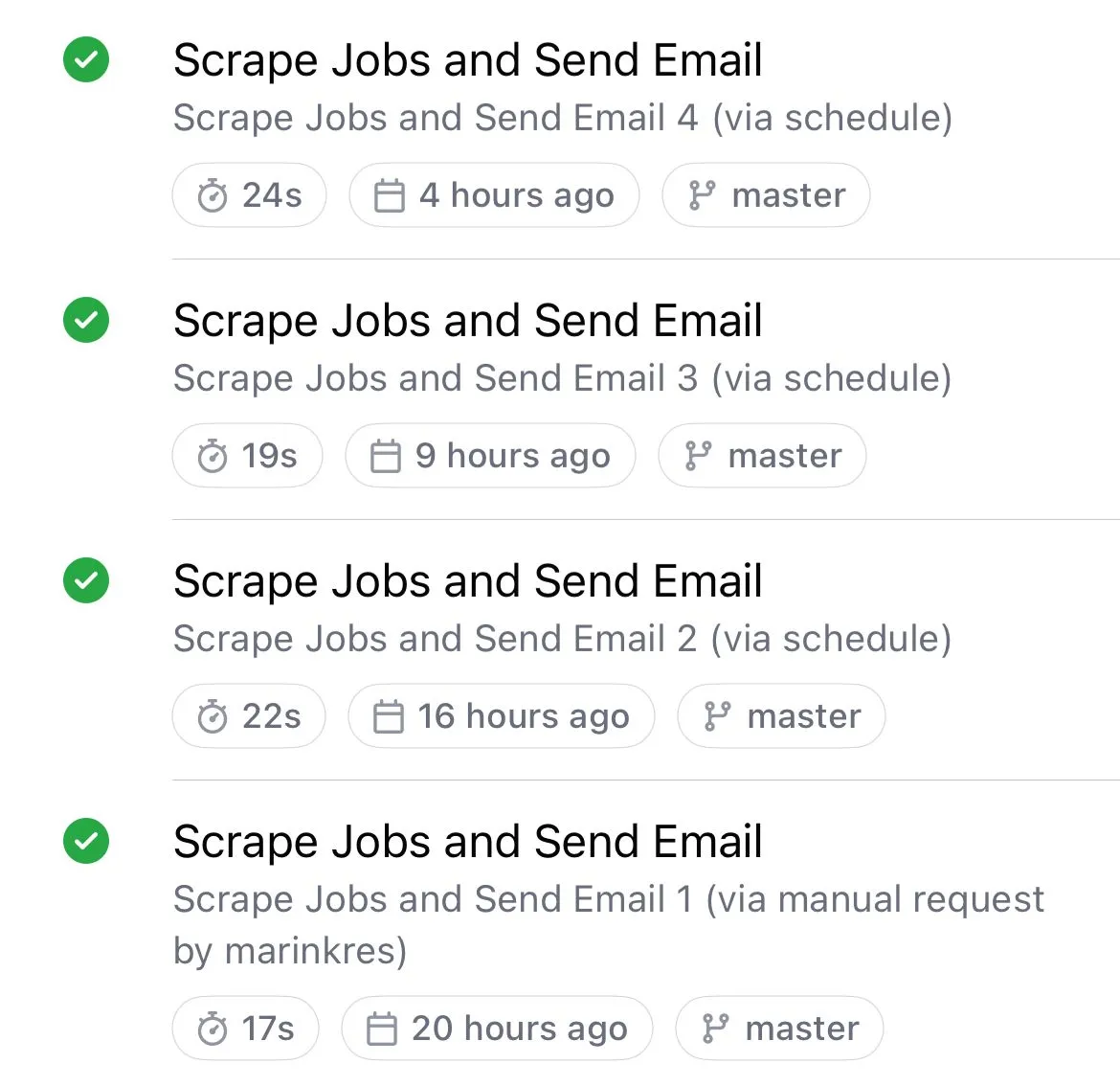Open the manually requested run by marinkres
Viewport: 1120px width, 1086px height.
(467, 842)
